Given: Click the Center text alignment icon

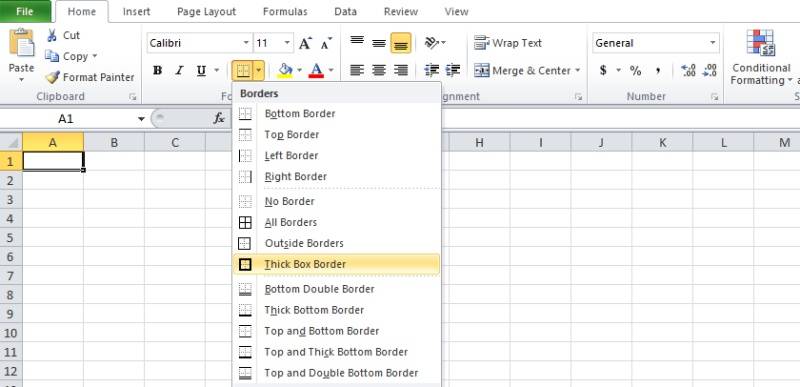Looking at the screenshot, I should click(379, 70).
